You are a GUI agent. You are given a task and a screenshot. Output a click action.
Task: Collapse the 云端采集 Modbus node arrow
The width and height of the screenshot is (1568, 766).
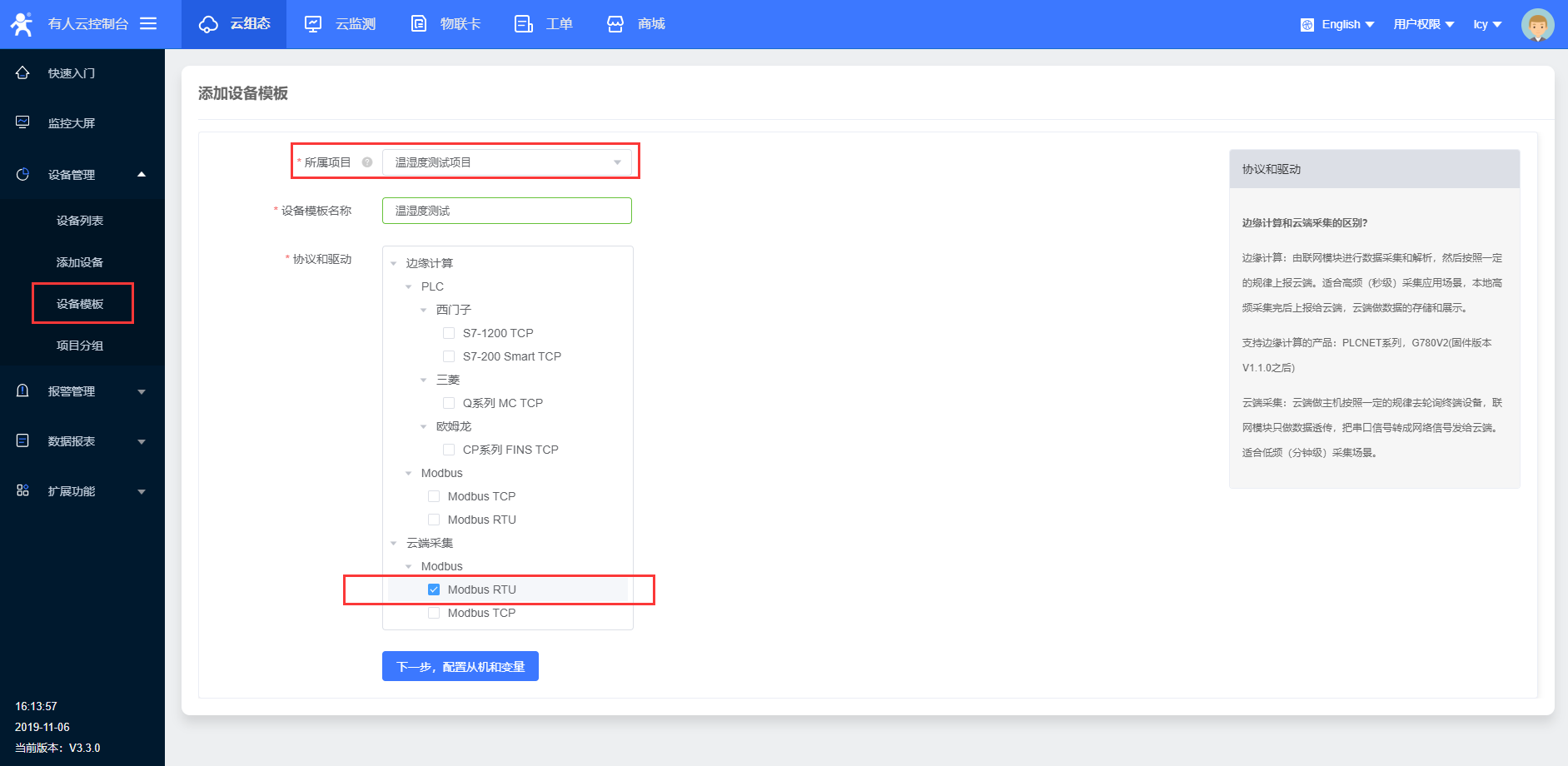[x=409, y=566]
